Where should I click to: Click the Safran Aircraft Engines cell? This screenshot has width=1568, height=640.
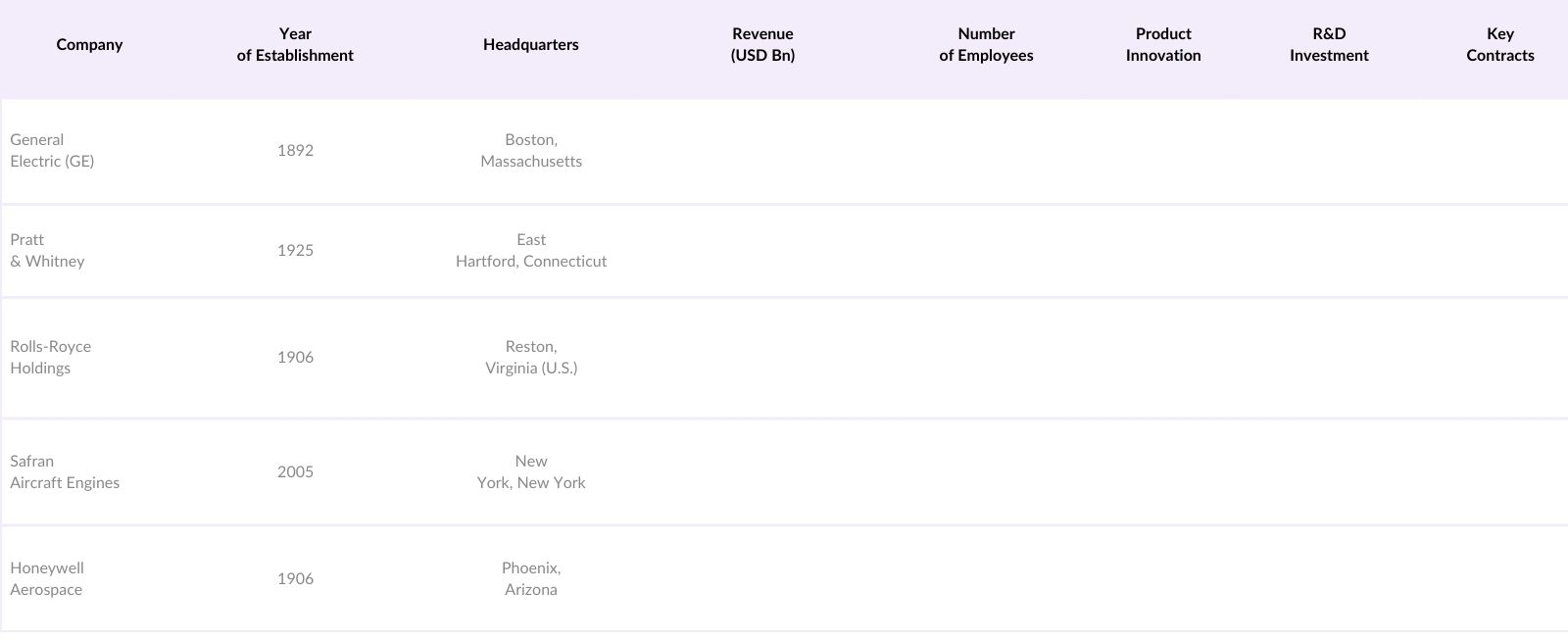tap(65, 472)
